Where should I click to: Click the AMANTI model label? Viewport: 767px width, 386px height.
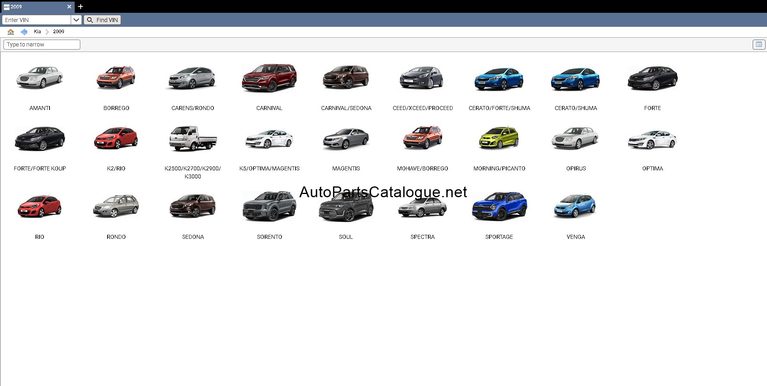(40, 108)
